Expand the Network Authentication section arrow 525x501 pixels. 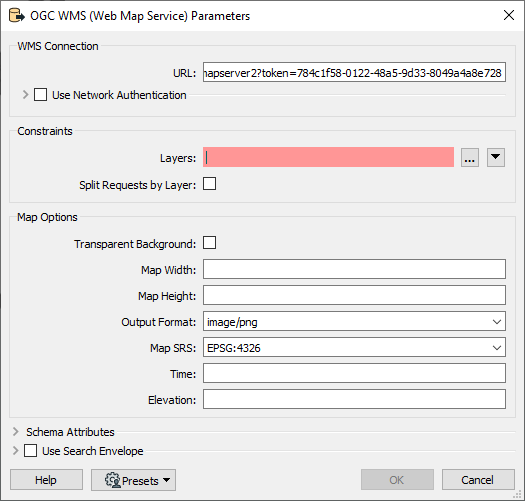click(x=25, y=95)
